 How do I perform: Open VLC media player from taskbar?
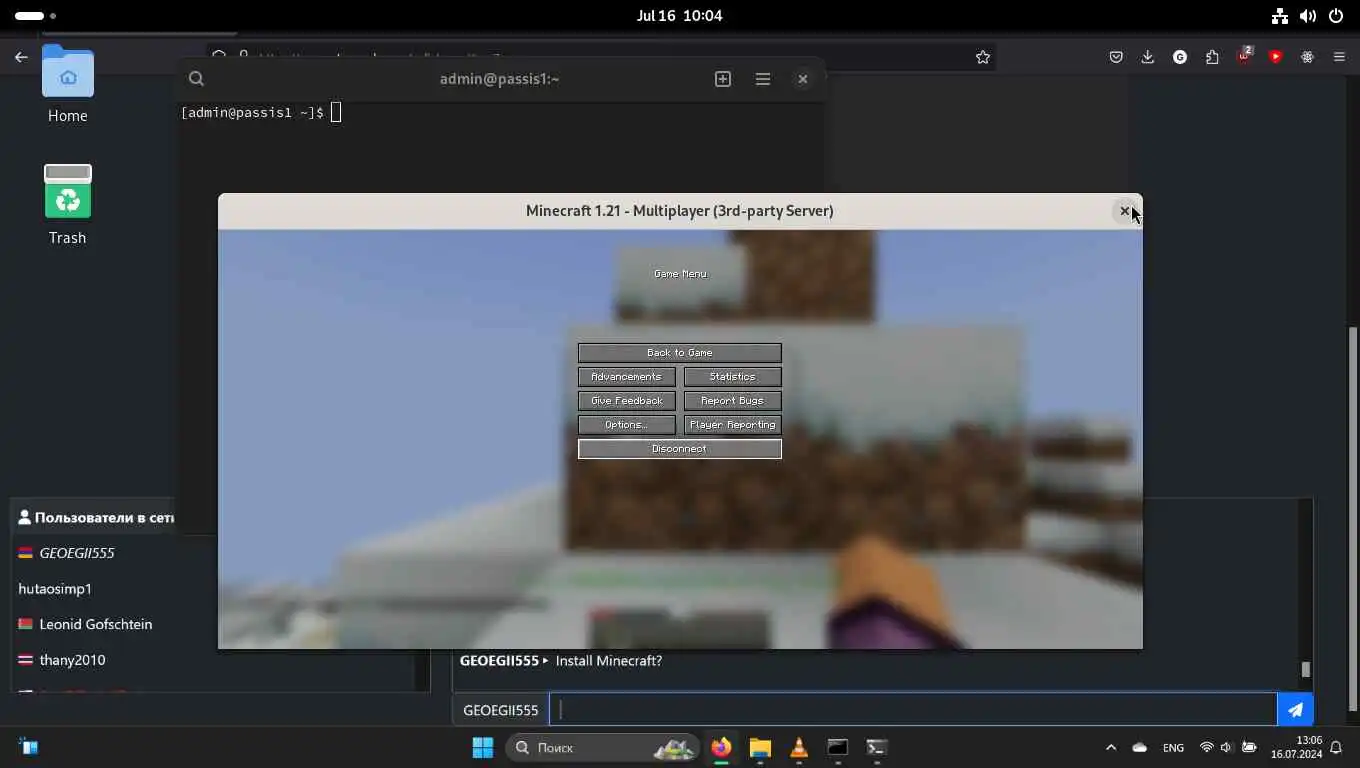pos(799,747)
